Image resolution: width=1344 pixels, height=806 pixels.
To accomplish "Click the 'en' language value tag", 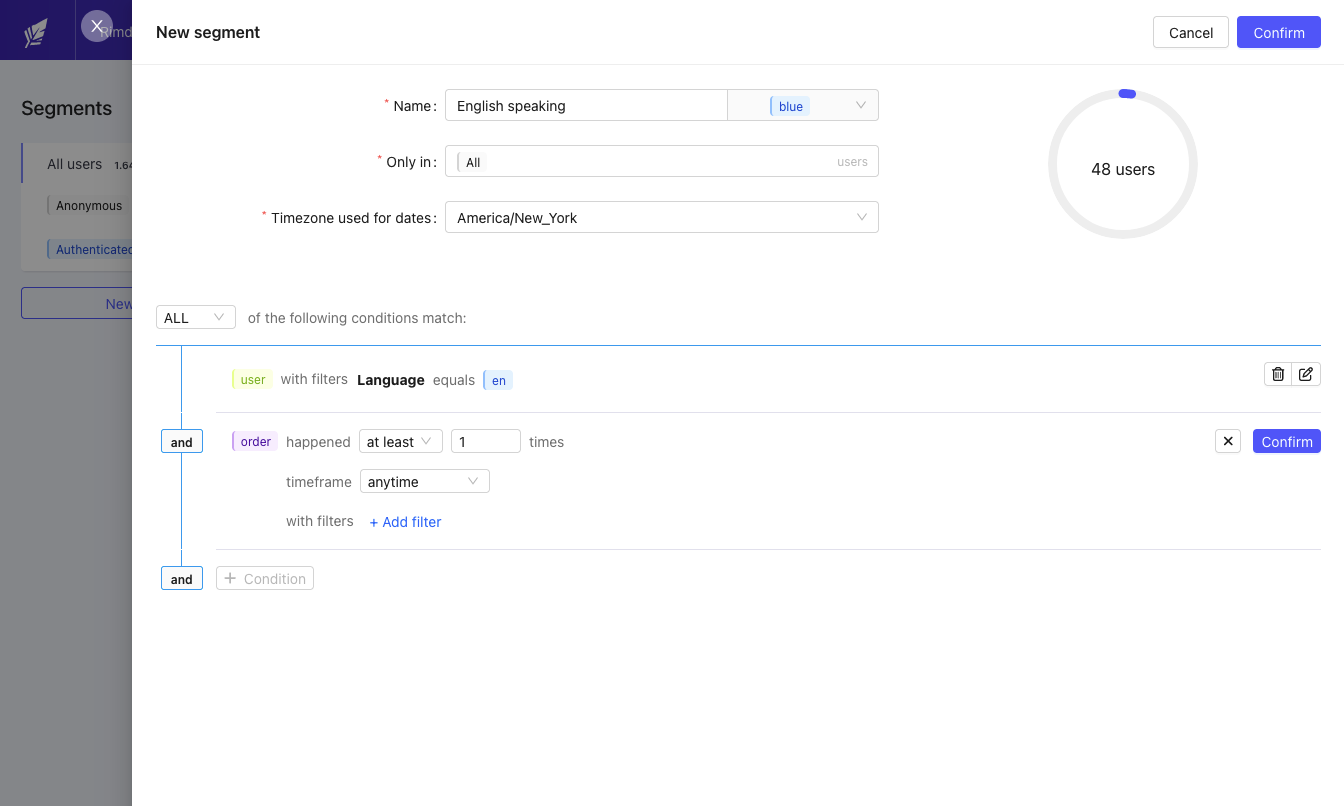I will [498, 380].
